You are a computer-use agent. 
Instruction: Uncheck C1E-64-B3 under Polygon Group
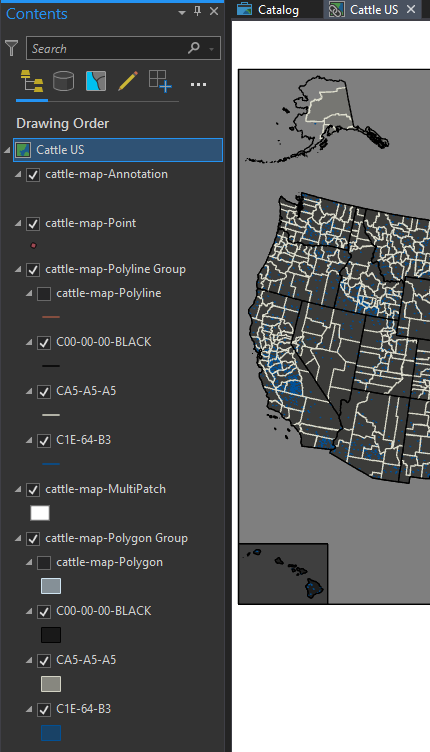44,710
